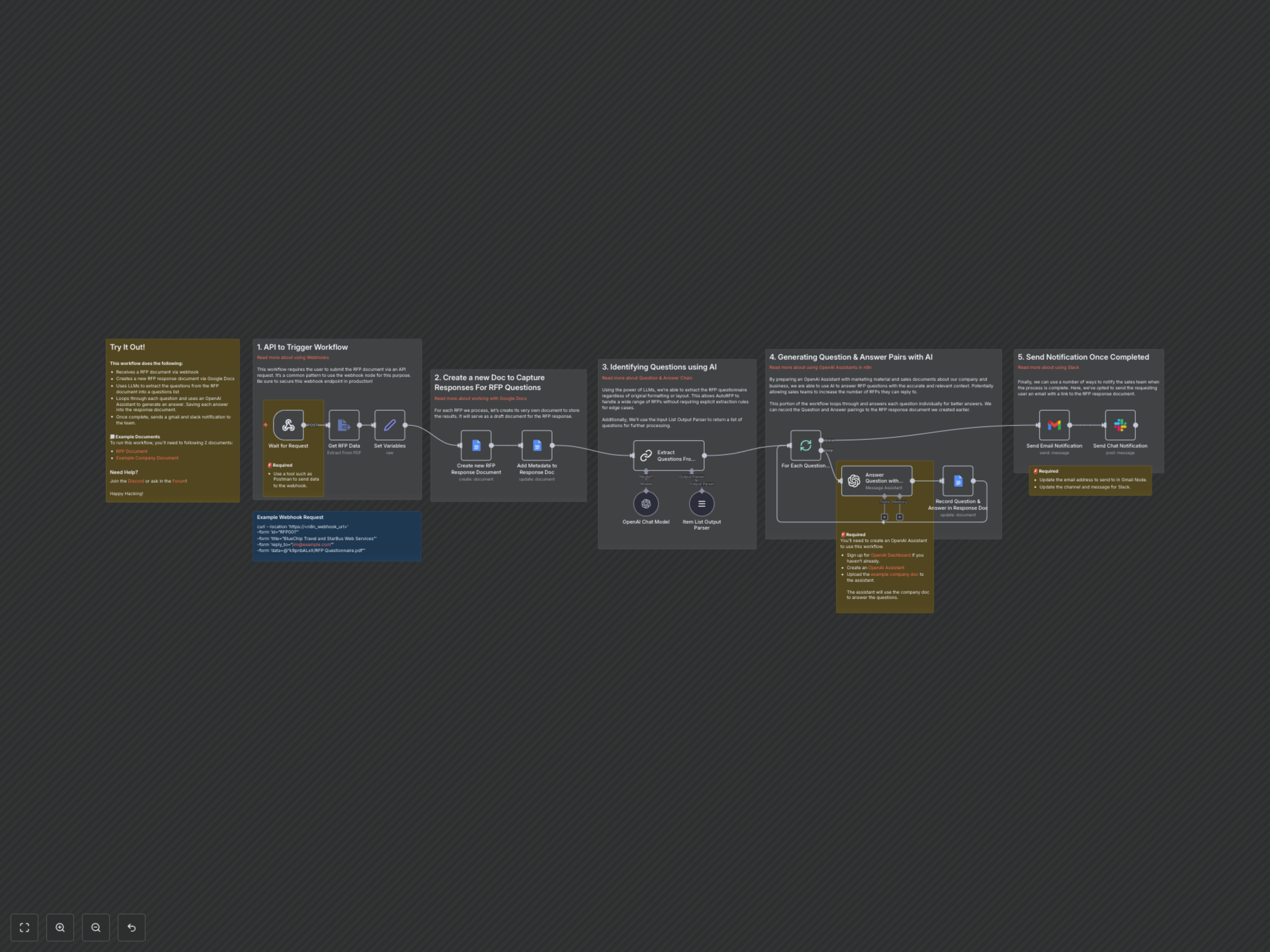Select the OpenAI Chat Model node

tap(645, 504)
